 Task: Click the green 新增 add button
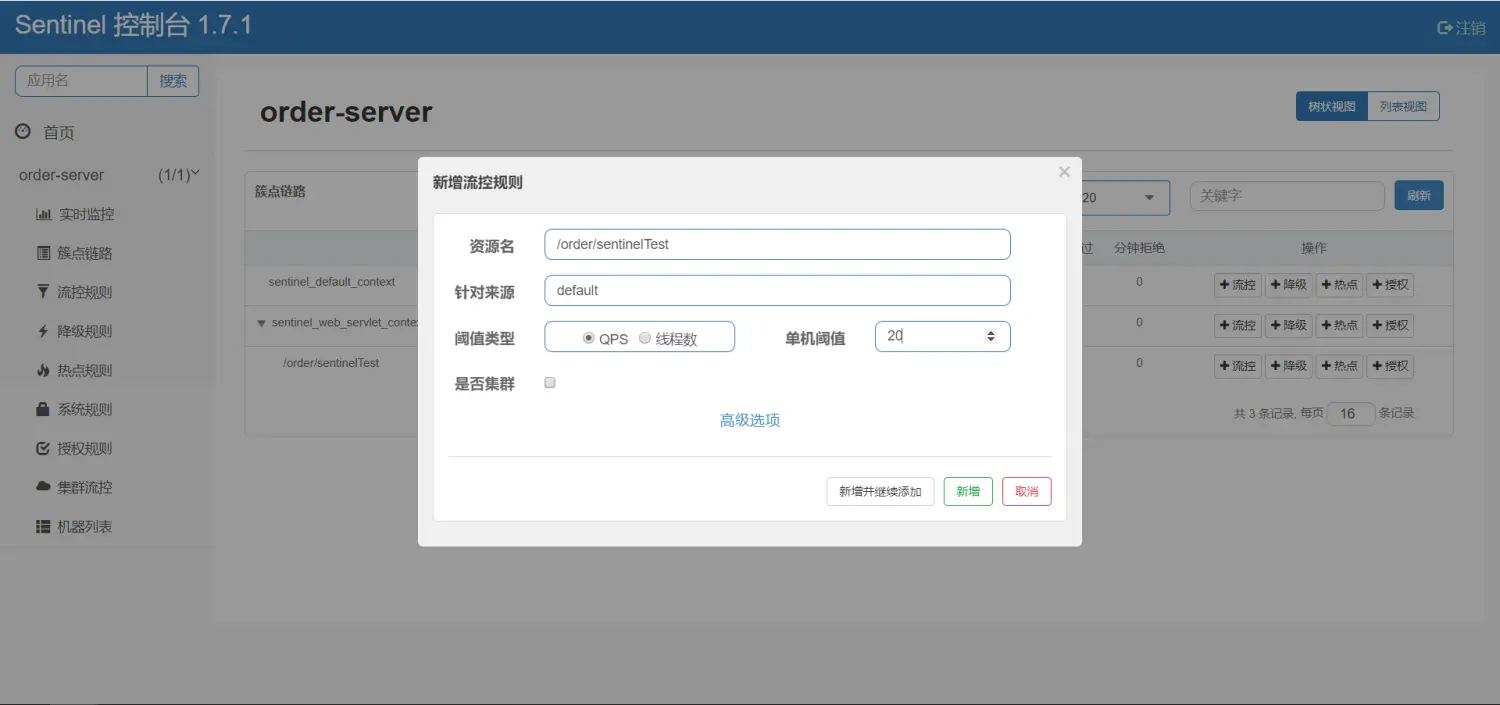coord(968,491)
